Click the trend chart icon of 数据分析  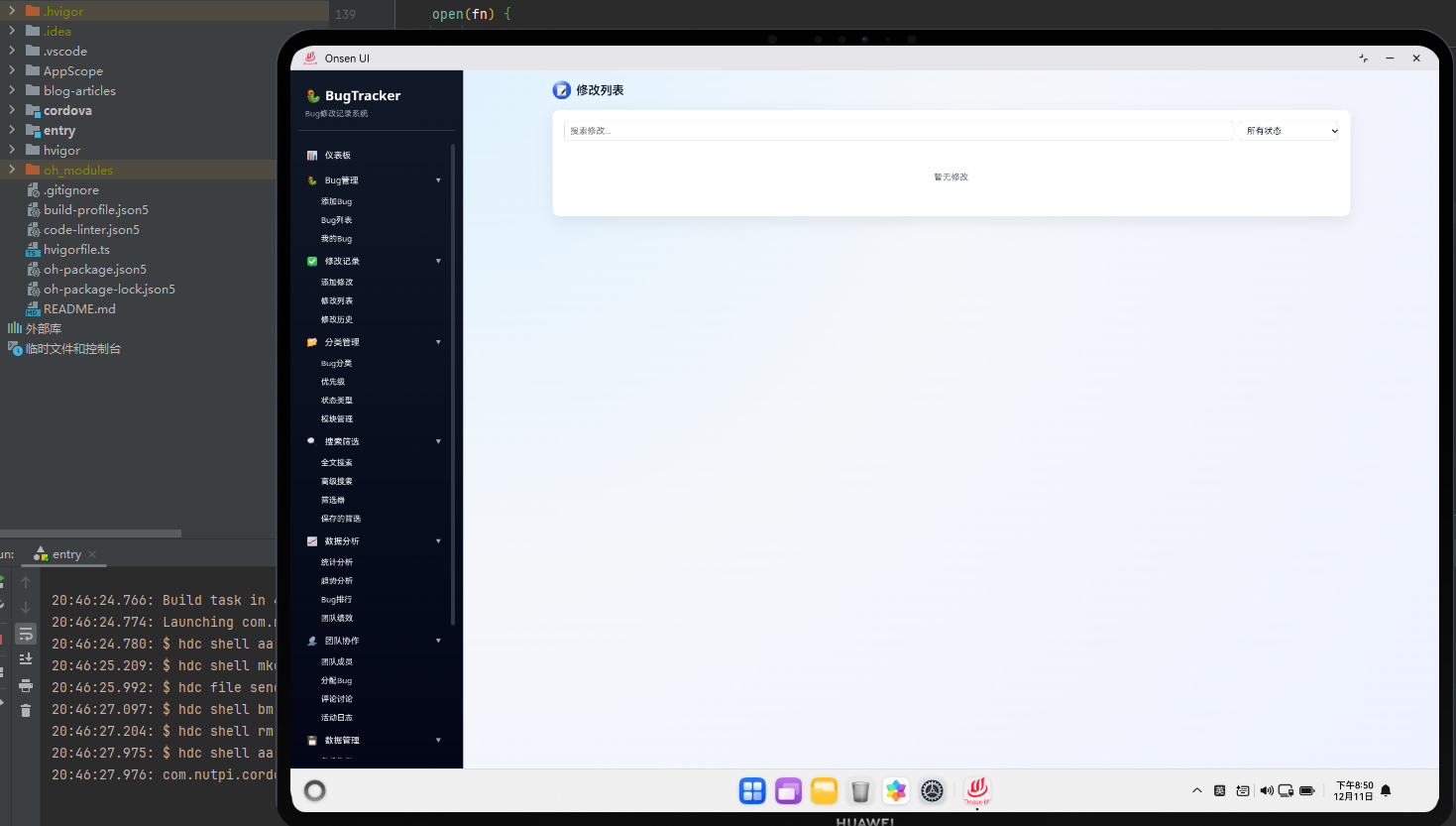click(312, 541)
